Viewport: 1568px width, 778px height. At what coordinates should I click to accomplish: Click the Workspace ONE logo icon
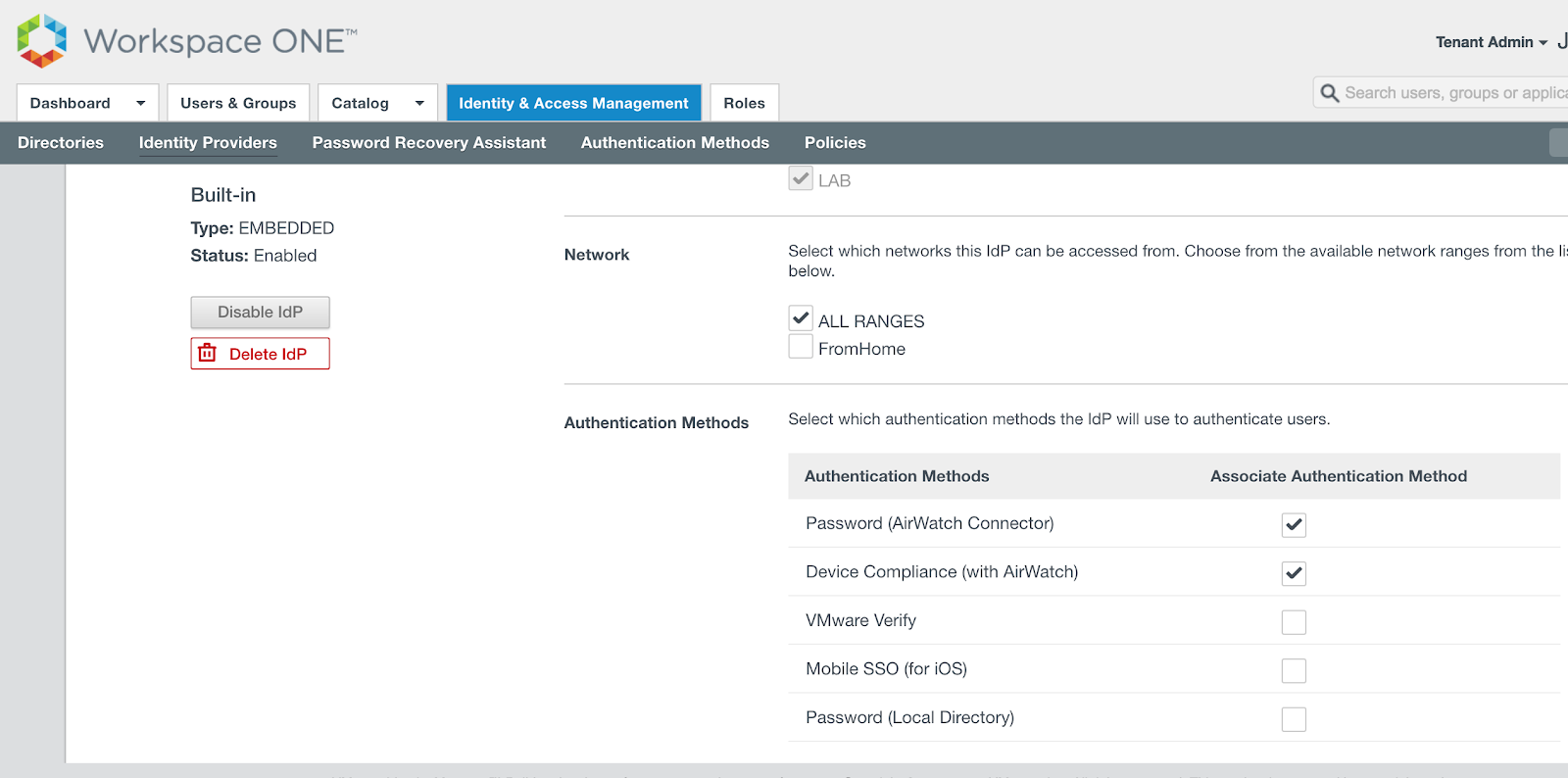[42, 40]
